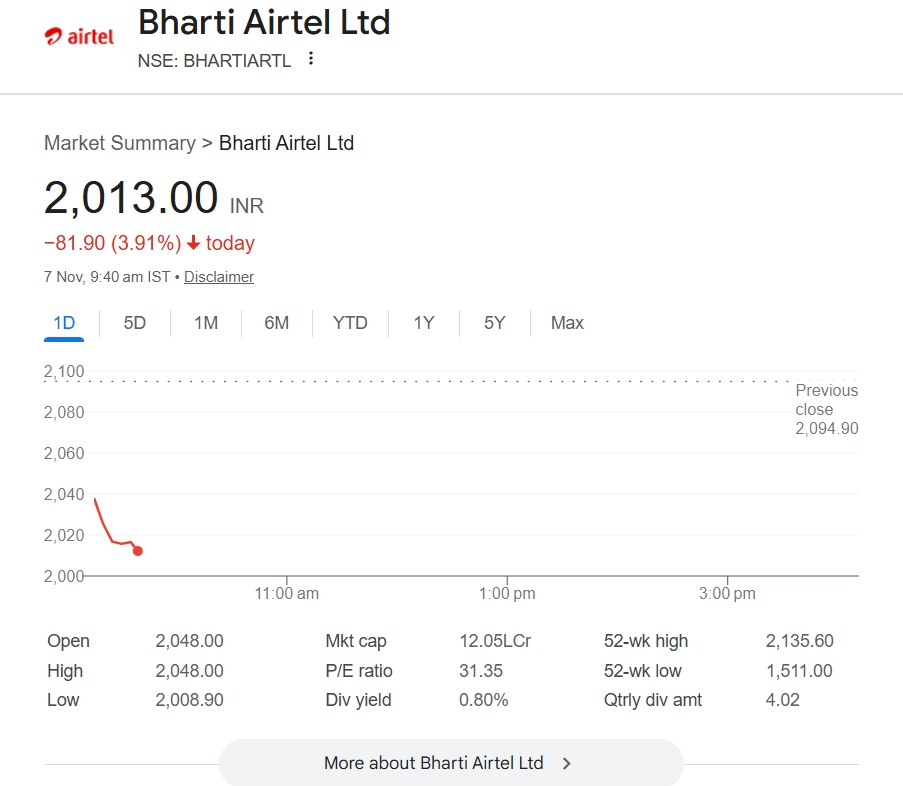This screenshot has width=903, height=786.
Task: Switch to the 5D chart tab
Action: pos(135,323)
